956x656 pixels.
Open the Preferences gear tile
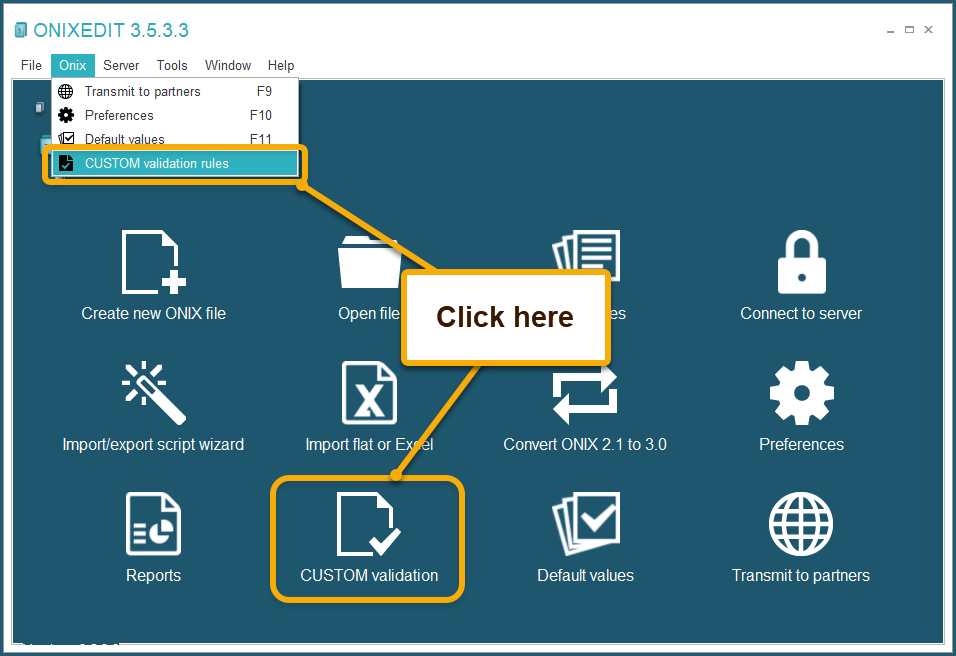point(802,393)
